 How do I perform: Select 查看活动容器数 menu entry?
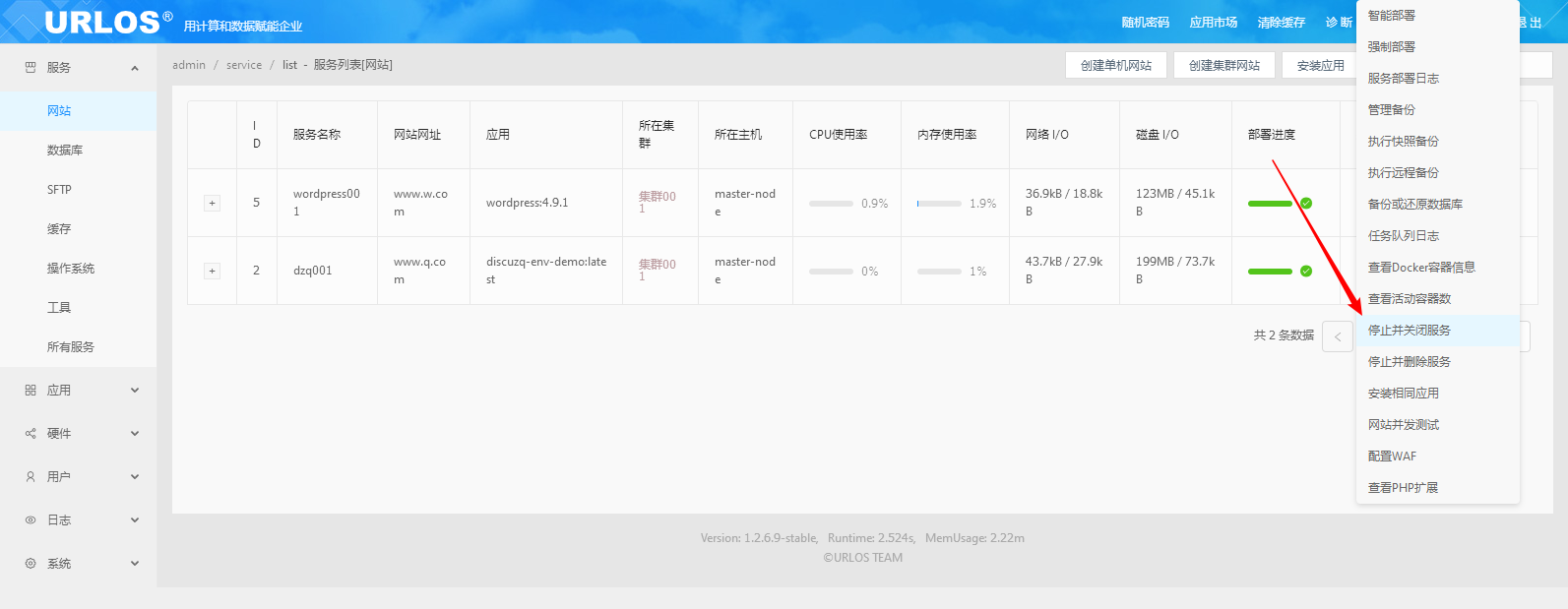pyautogui.click(x=1438, y=299)
